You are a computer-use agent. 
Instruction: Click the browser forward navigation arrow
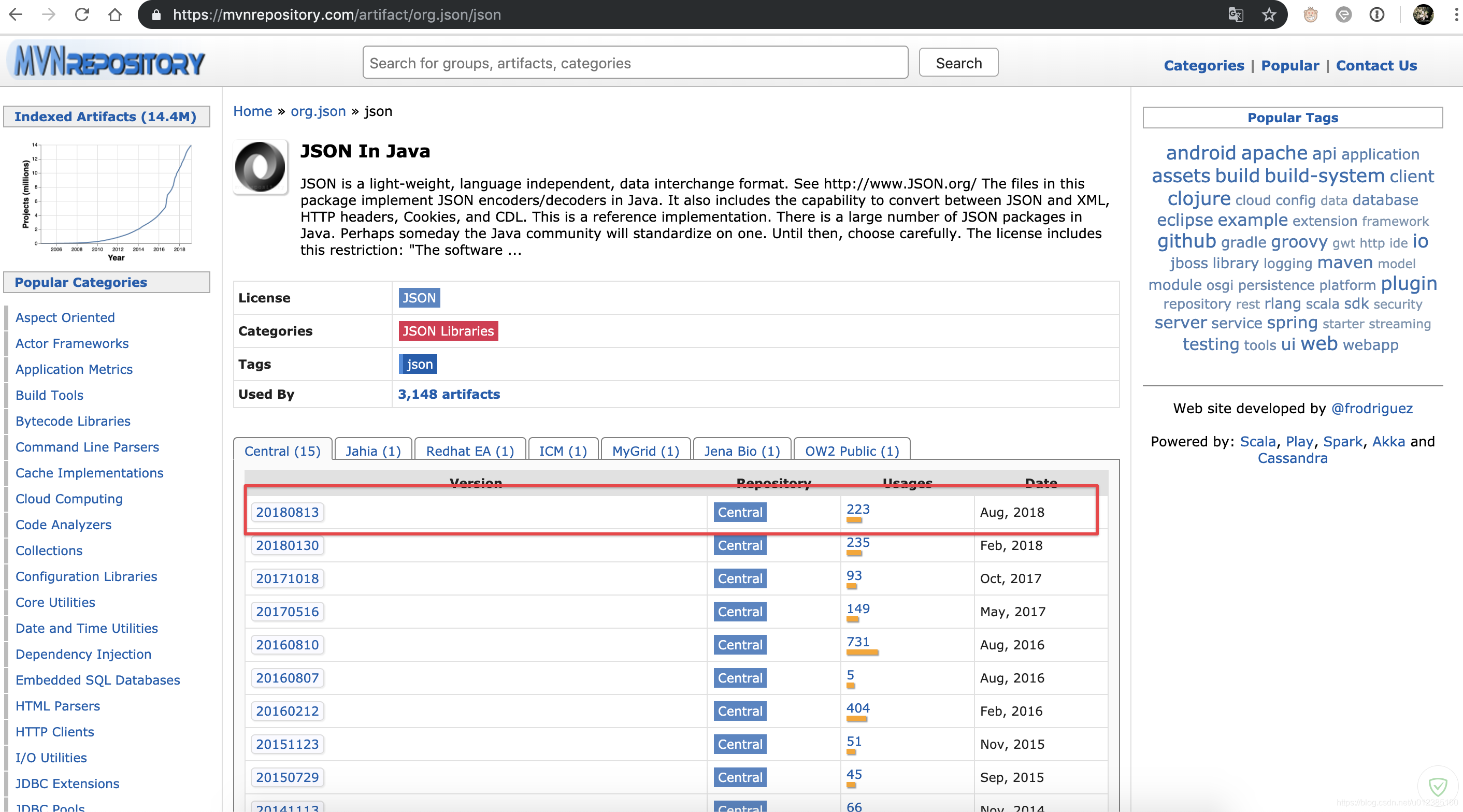46,16
